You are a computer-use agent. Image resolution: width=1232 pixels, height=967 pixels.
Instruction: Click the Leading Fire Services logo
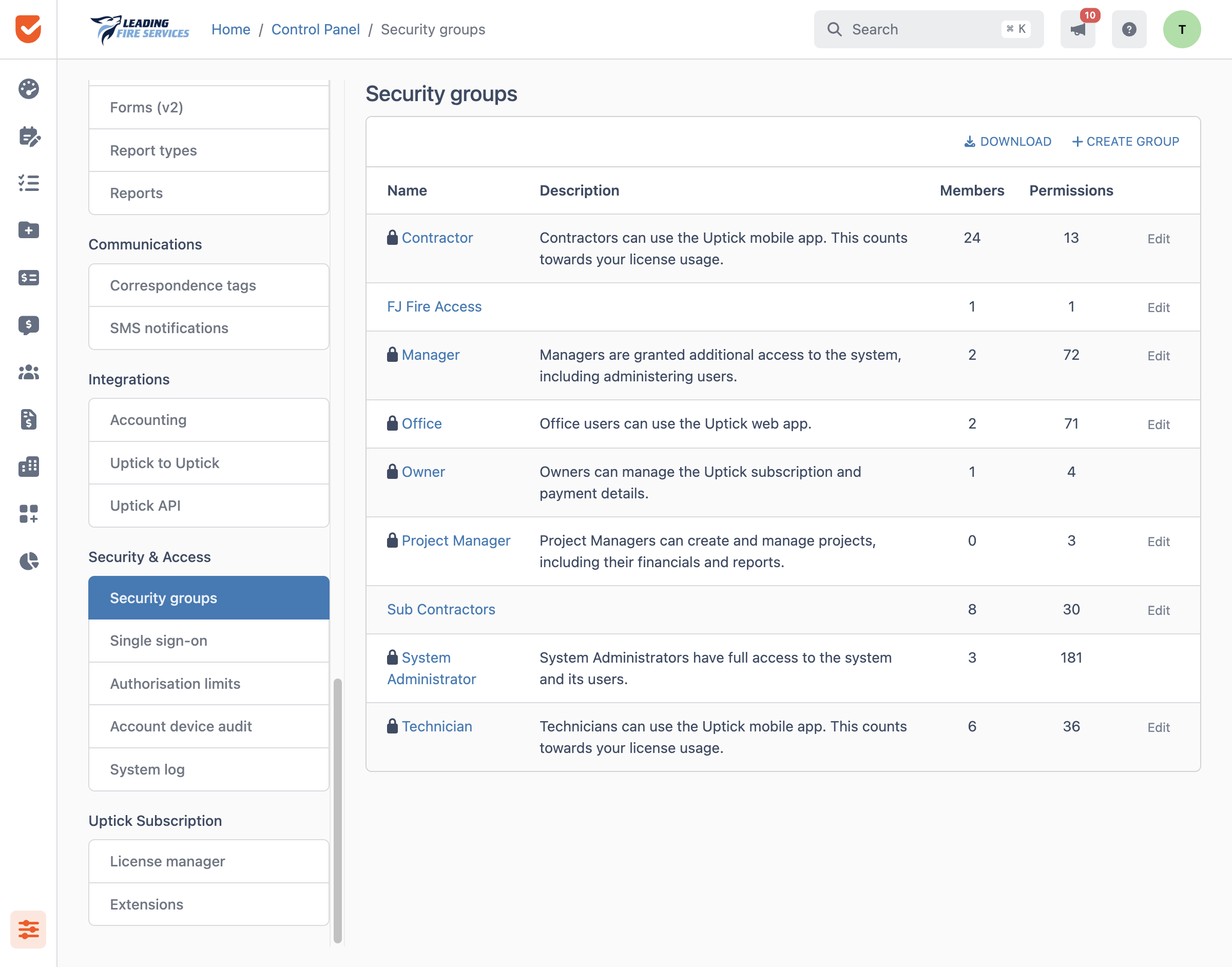pyautogui.click(x=139, y=29)
